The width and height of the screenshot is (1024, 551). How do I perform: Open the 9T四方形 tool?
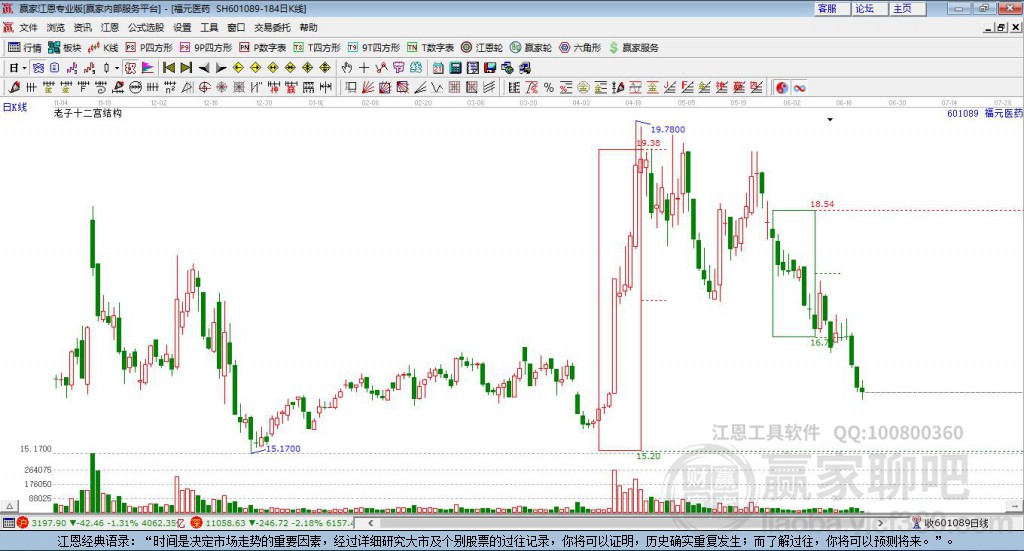[374, 48]
